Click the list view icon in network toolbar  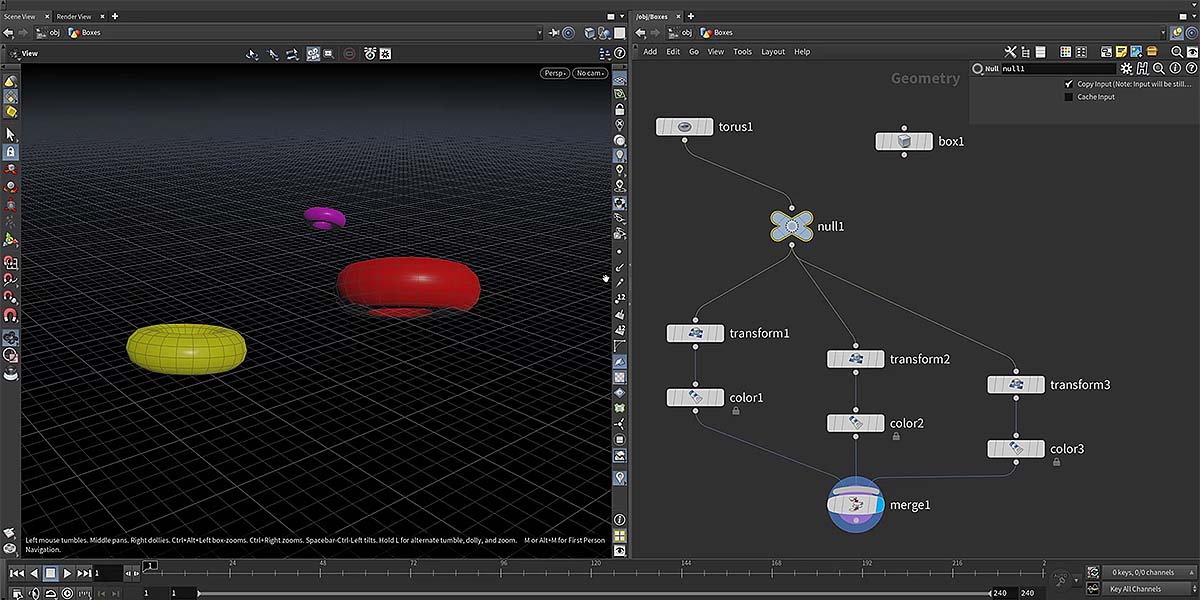1042,52
